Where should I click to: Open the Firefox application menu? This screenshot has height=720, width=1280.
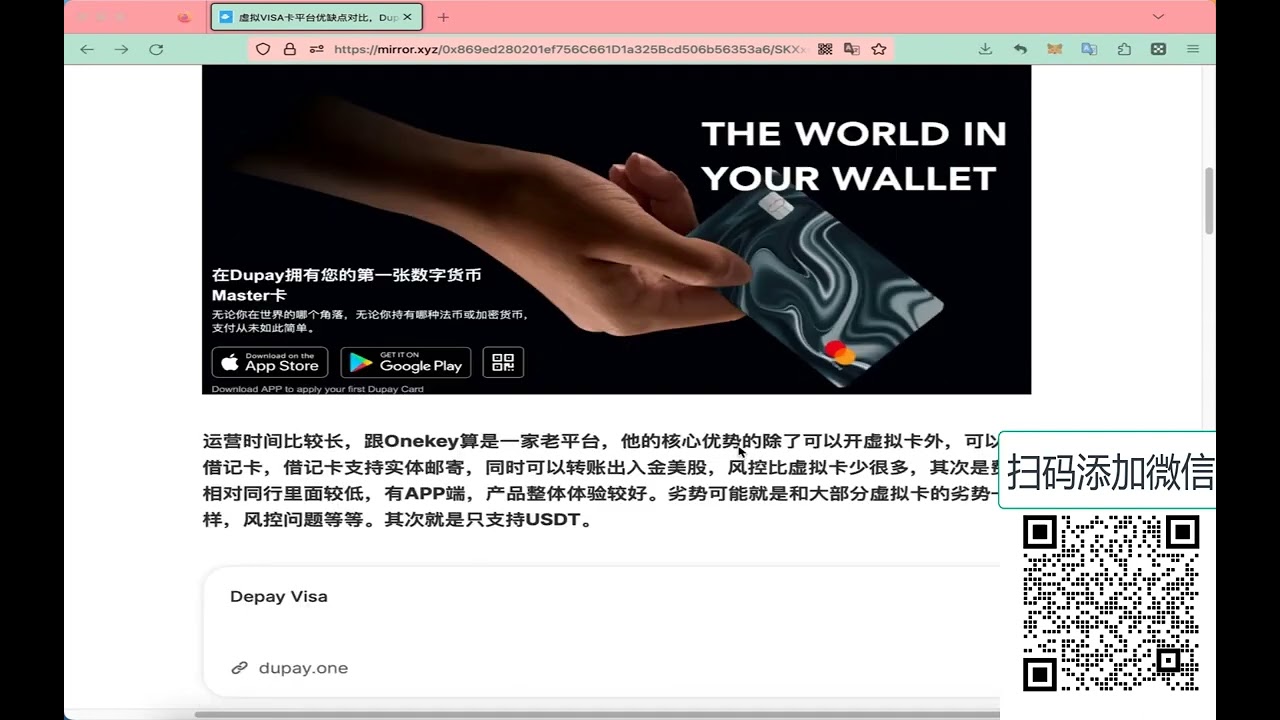[1193, 49]
